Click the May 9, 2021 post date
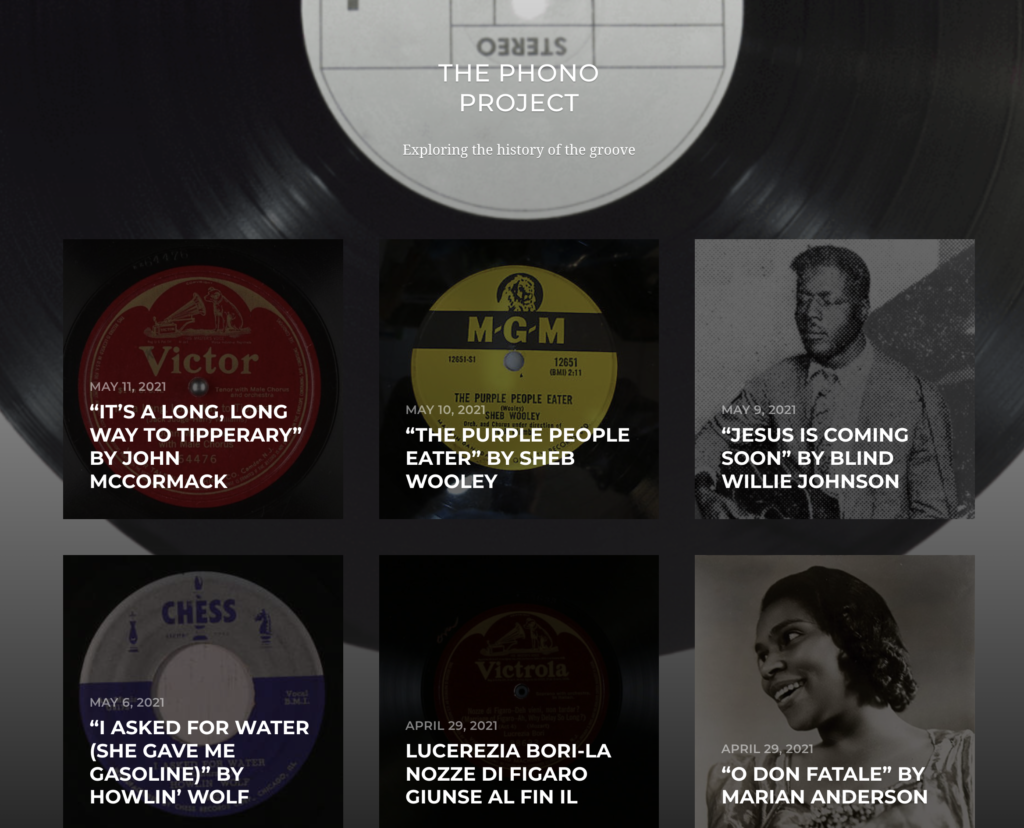 click(x=759, y=409)
